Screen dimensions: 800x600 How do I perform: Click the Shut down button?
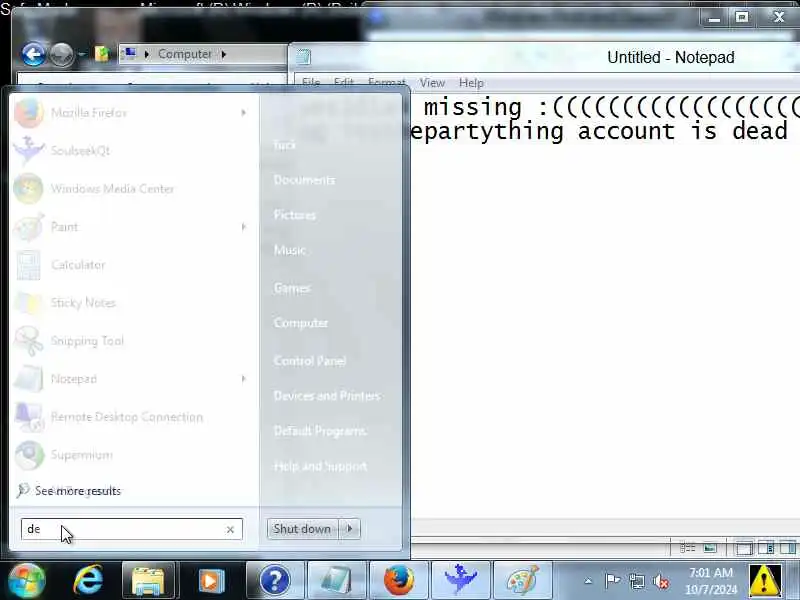(x=302, y=529)
